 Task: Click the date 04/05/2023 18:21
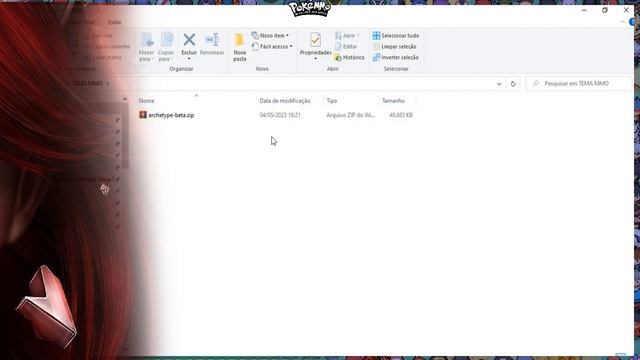280,115
